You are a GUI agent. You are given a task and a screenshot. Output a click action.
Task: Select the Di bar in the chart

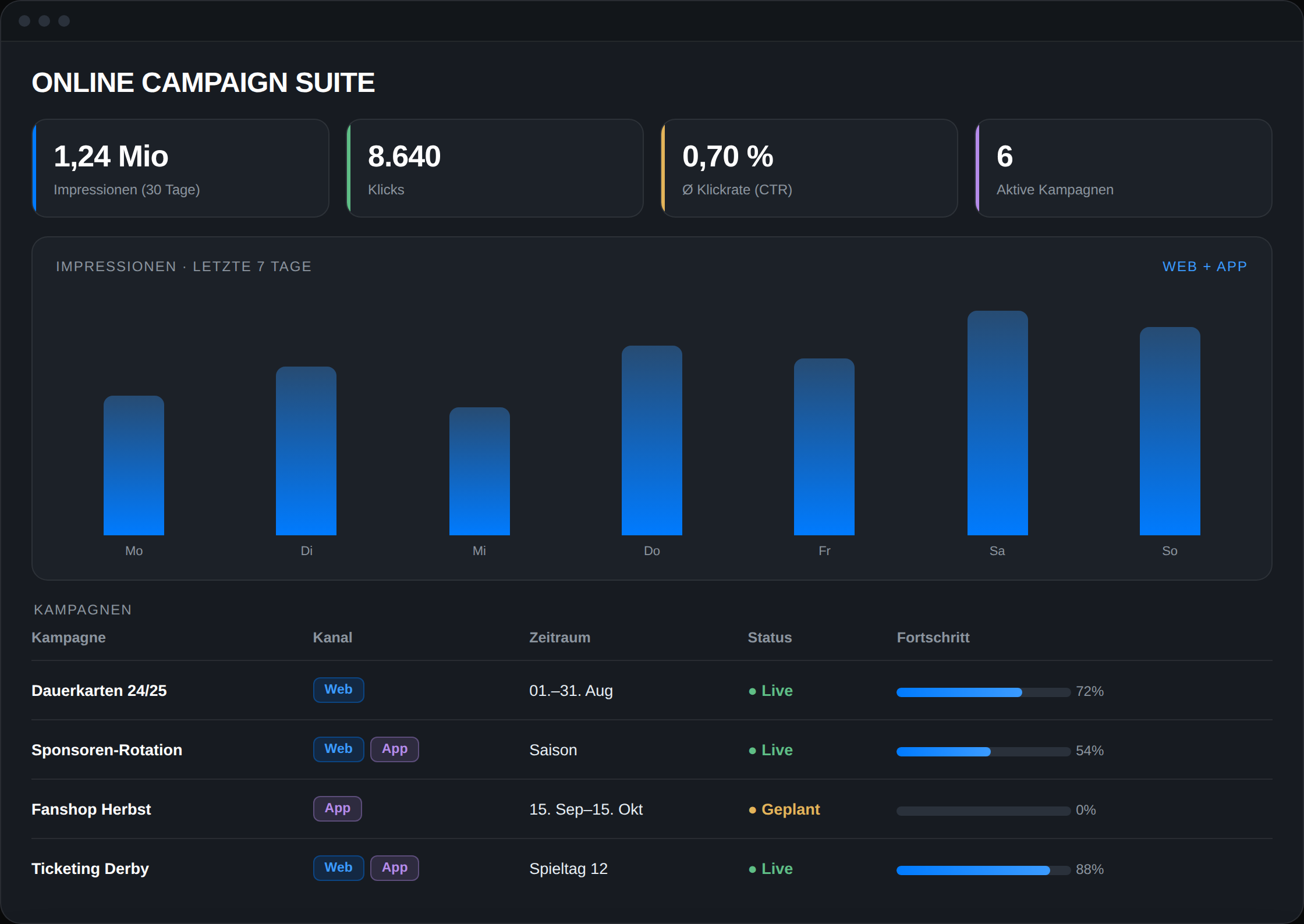point(306,451)
